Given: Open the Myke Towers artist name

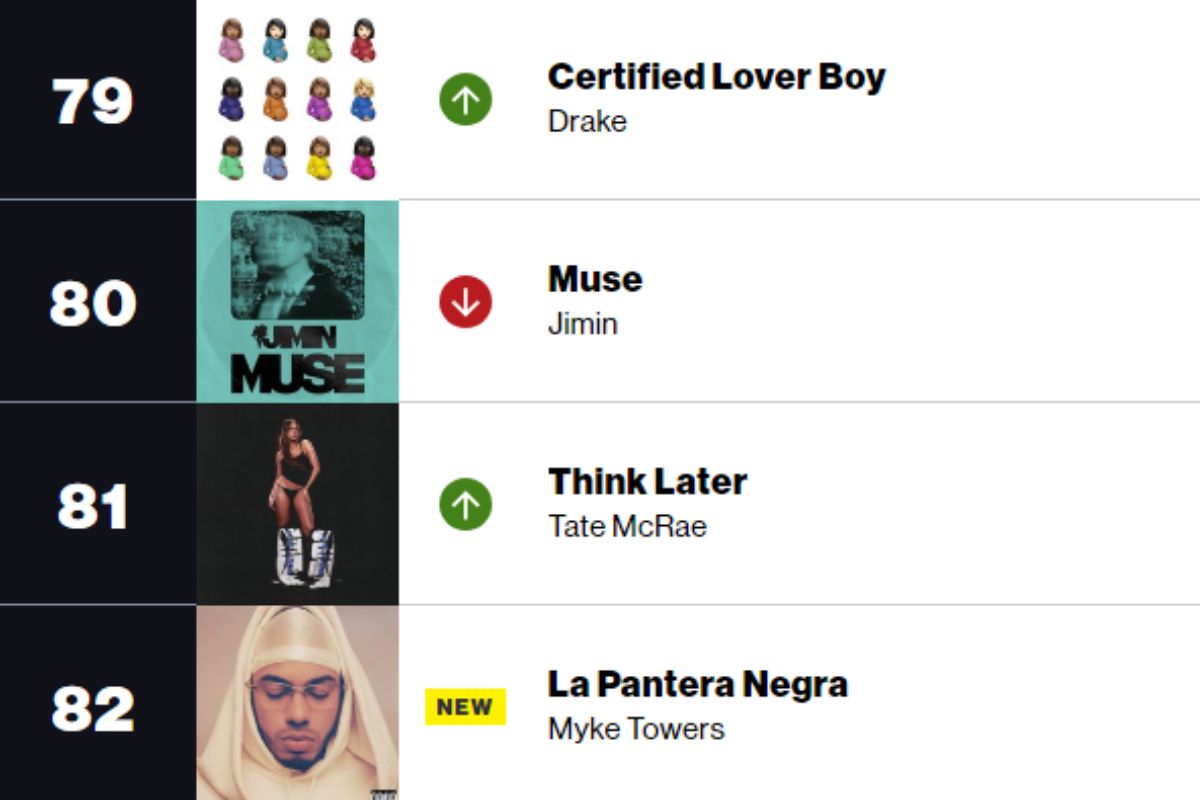Looking at the screenshot, I should coord(635,728).
